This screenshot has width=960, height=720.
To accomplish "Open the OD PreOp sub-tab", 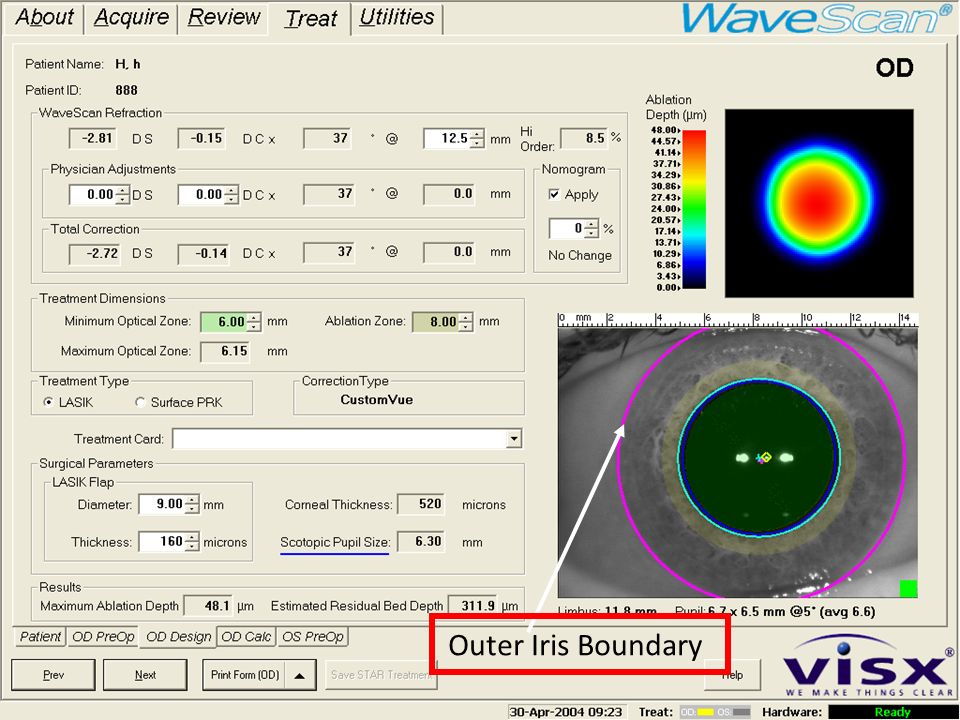I will 103,637.
